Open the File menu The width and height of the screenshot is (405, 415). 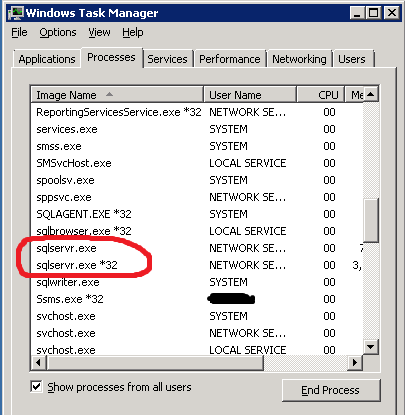[19, 32]
